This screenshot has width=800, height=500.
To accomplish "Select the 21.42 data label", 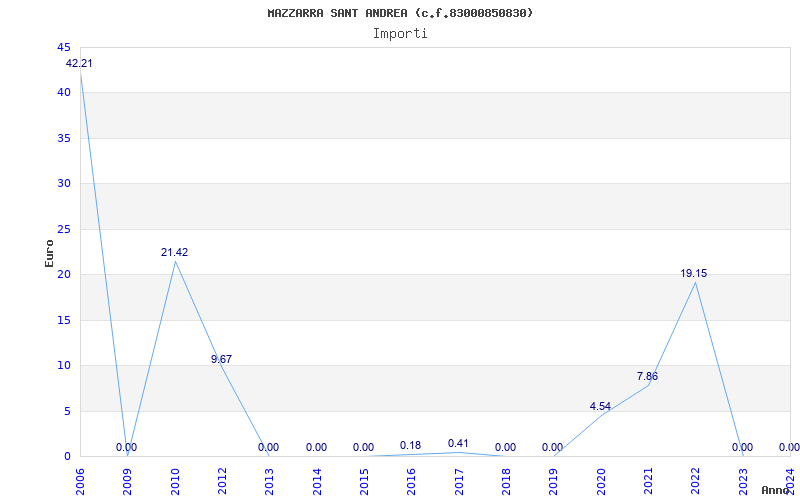I will 174,253.
